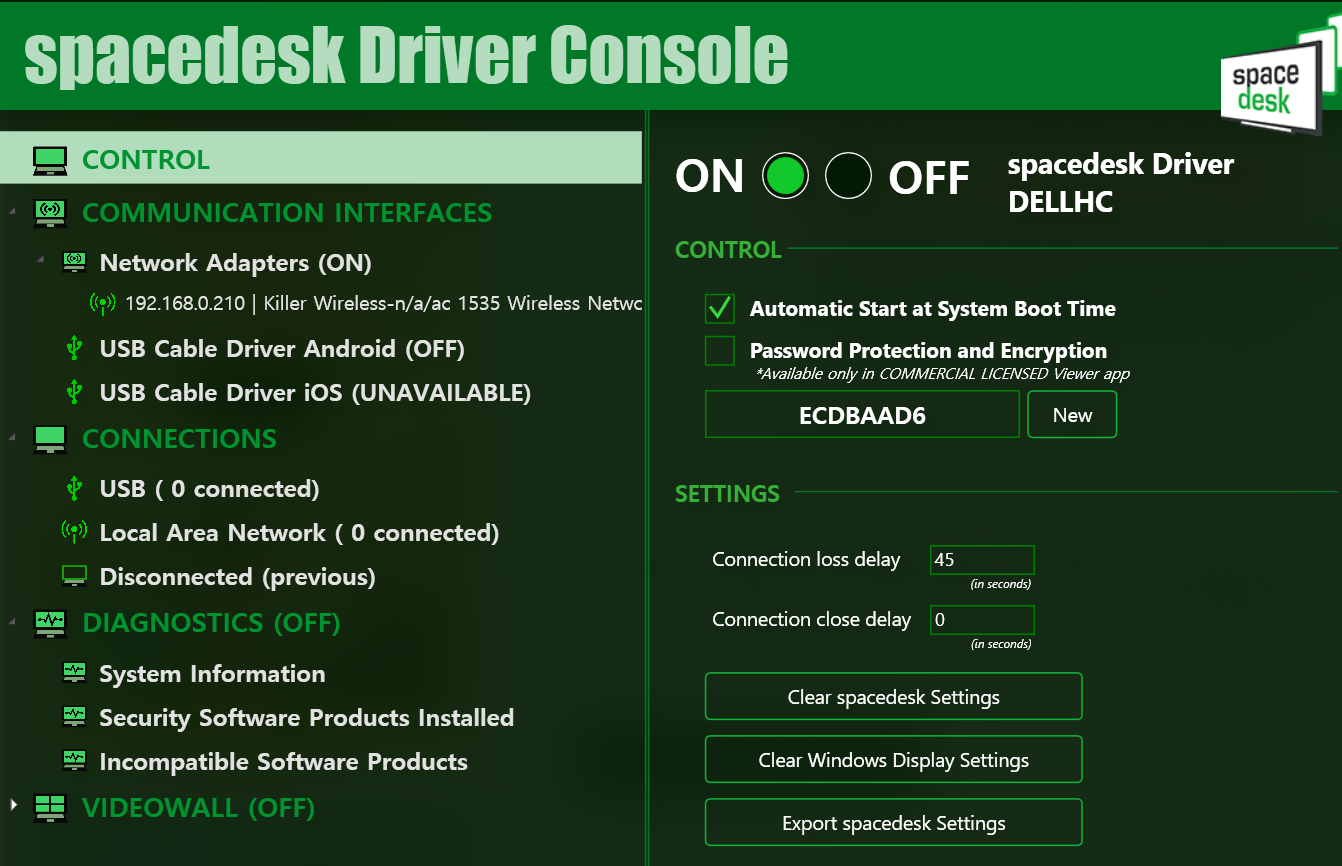Select USB Cable Driver iOS (UNAVAILABLE)
The width and height of the screenshot is (1342, 866).
click(315, 393)
